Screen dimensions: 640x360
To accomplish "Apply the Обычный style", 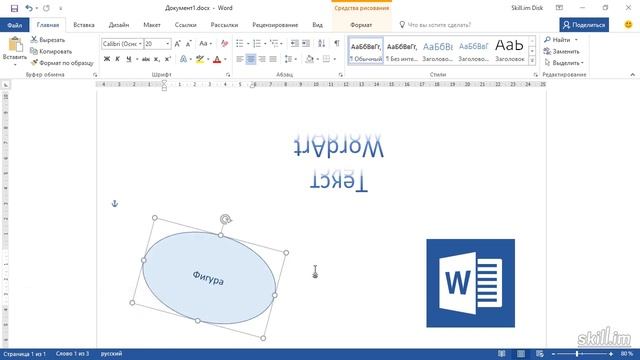I will coord(366,51).
